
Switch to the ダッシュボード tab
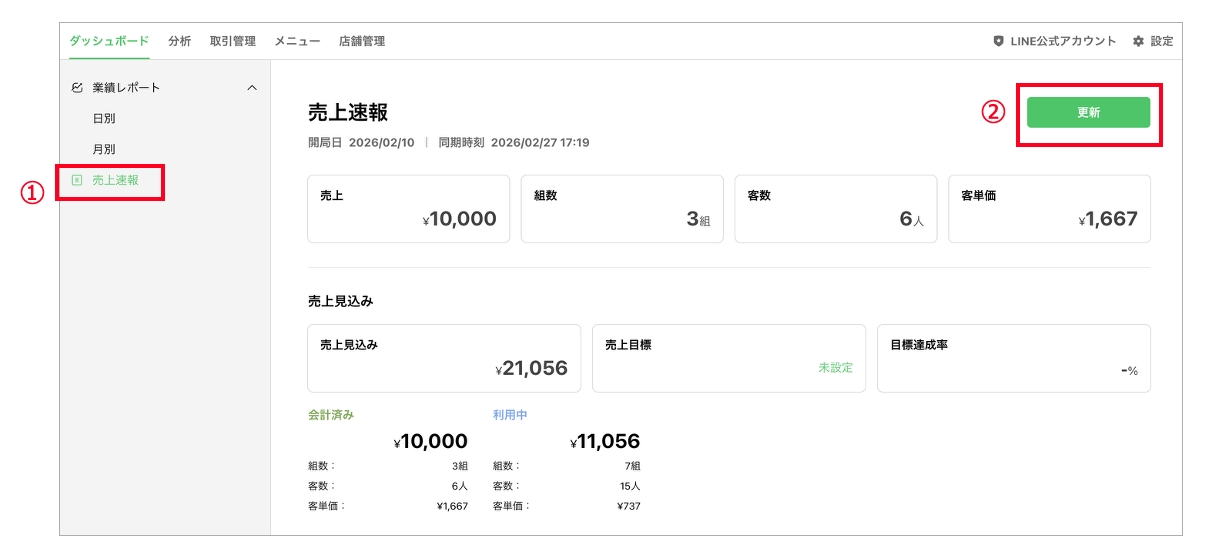click(x=109, y=41)
